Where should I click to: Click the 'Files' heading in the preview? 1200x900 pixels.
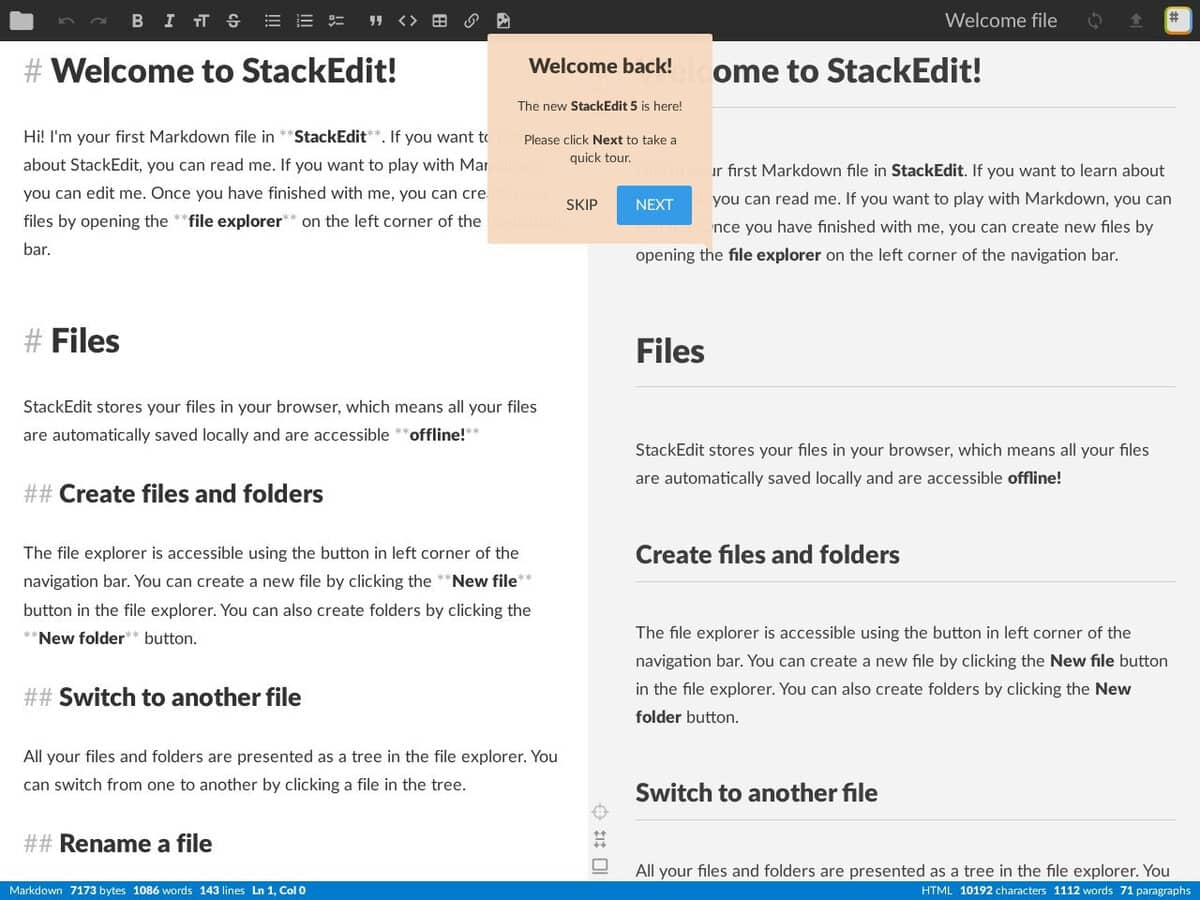coord(670,352)
